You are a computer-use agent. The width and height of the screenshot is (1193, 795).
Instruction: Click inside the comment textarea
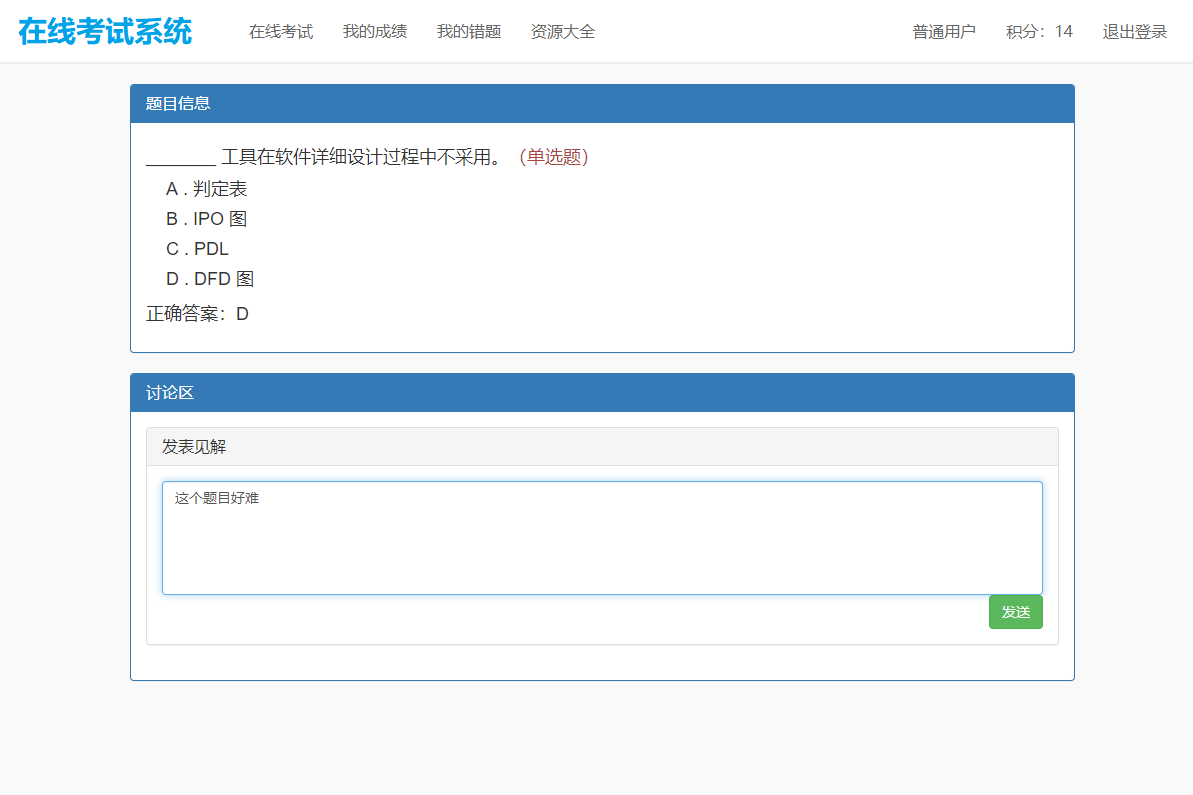coord(602,538)
